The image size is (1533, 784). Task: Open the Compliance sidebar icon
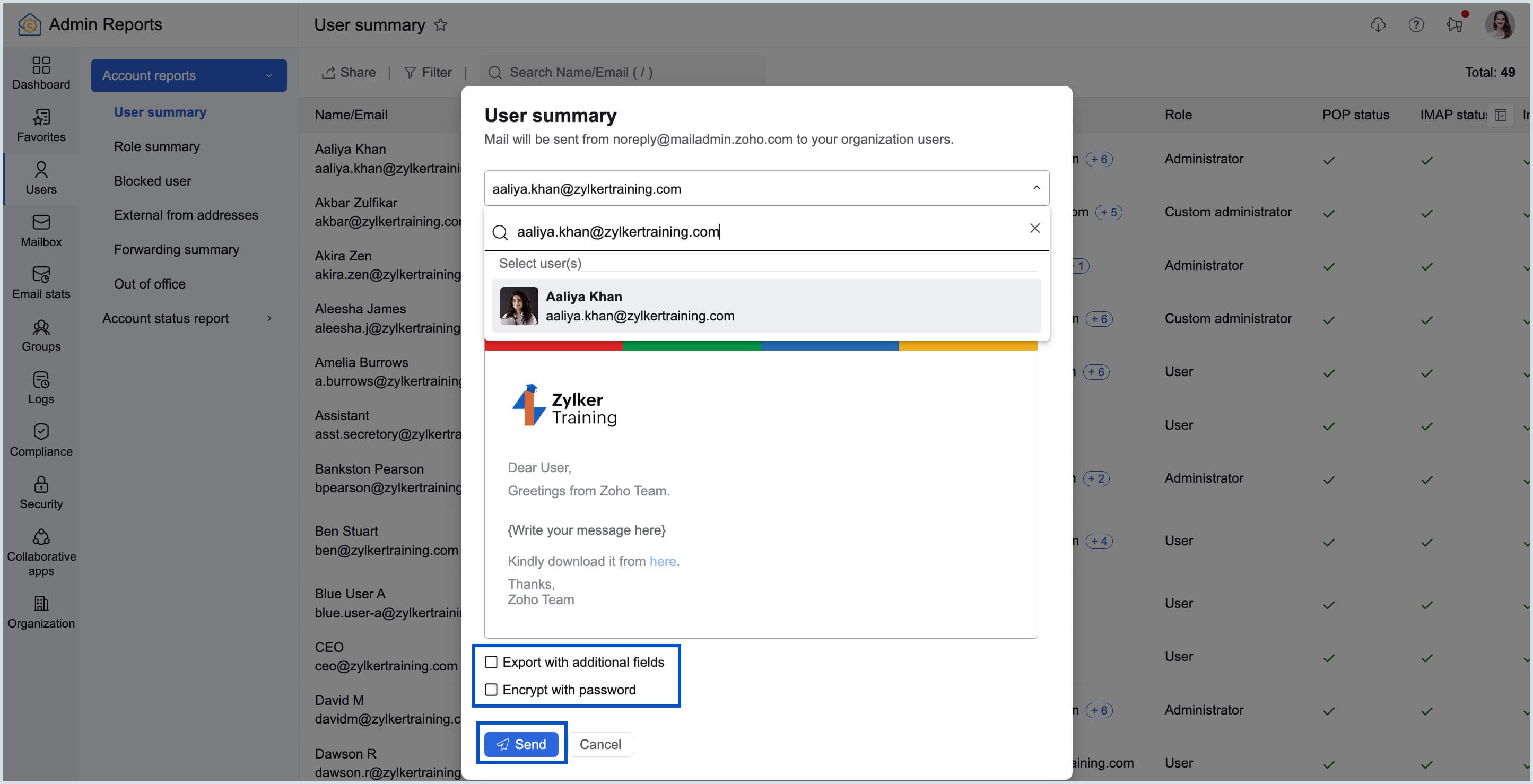click(41, 440)
